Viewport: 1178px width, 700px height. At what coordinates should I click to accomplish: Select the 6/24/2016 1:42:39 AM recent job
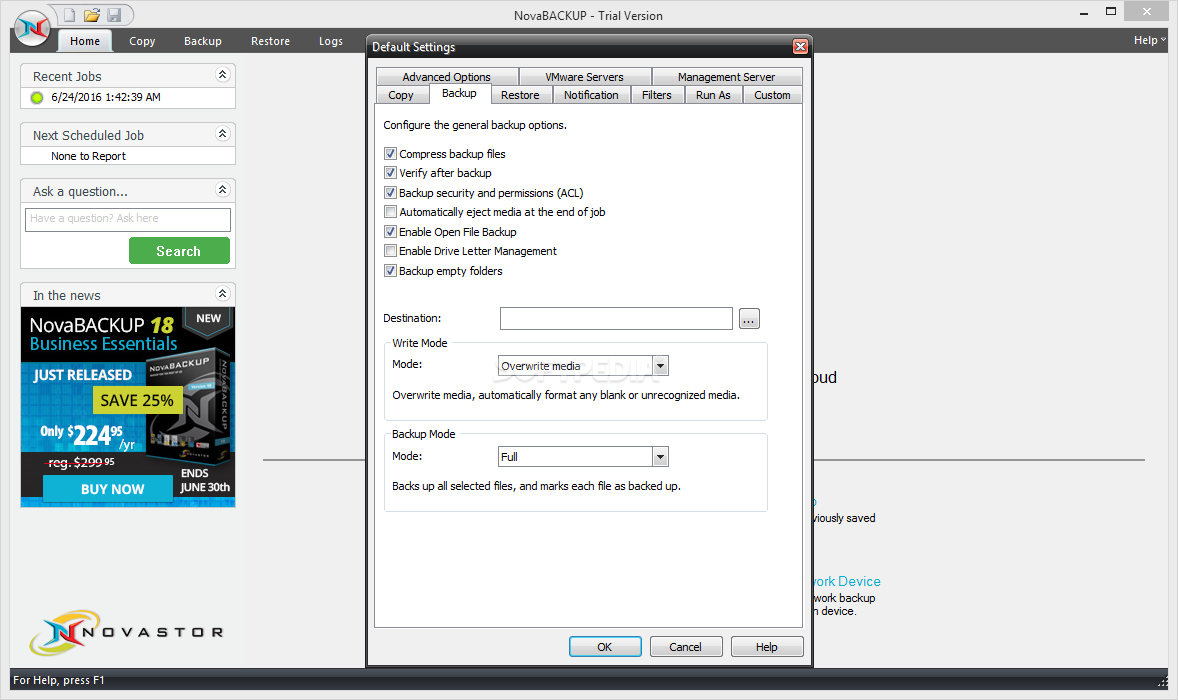[106, 98]
